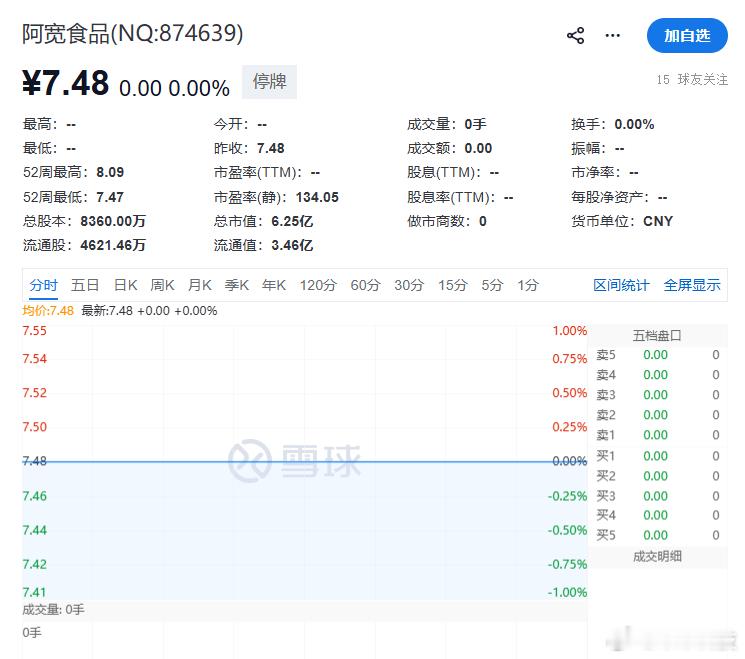Click the 卖5 order book row

click(658, 355)
